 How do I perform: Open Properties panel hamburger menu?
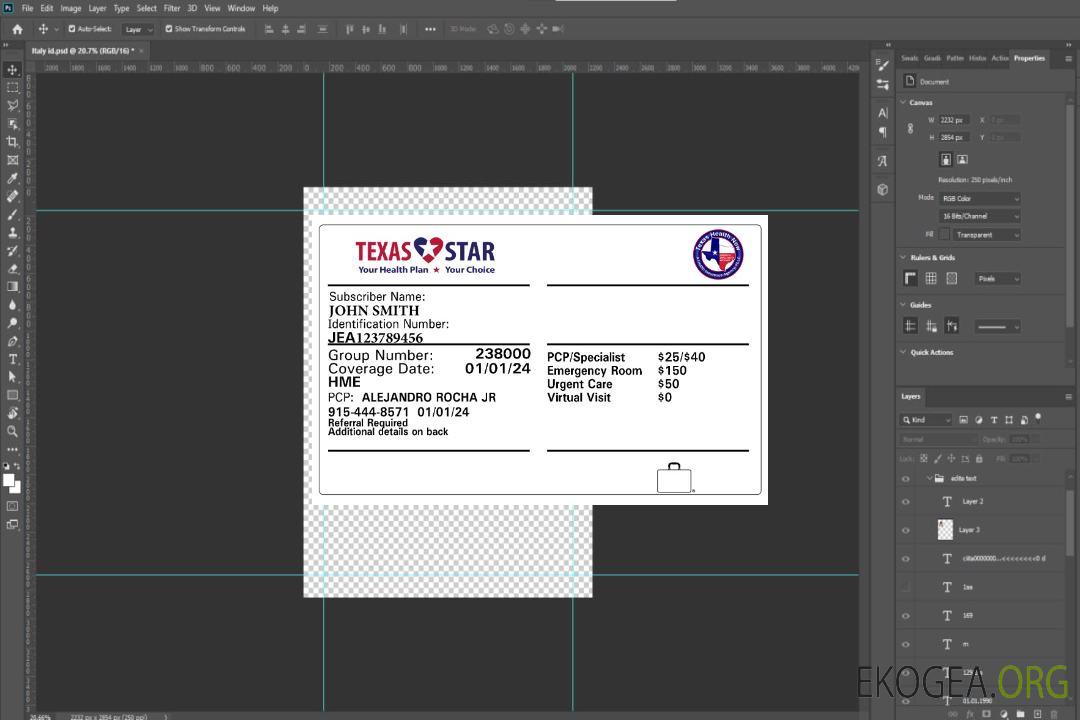1068,59
